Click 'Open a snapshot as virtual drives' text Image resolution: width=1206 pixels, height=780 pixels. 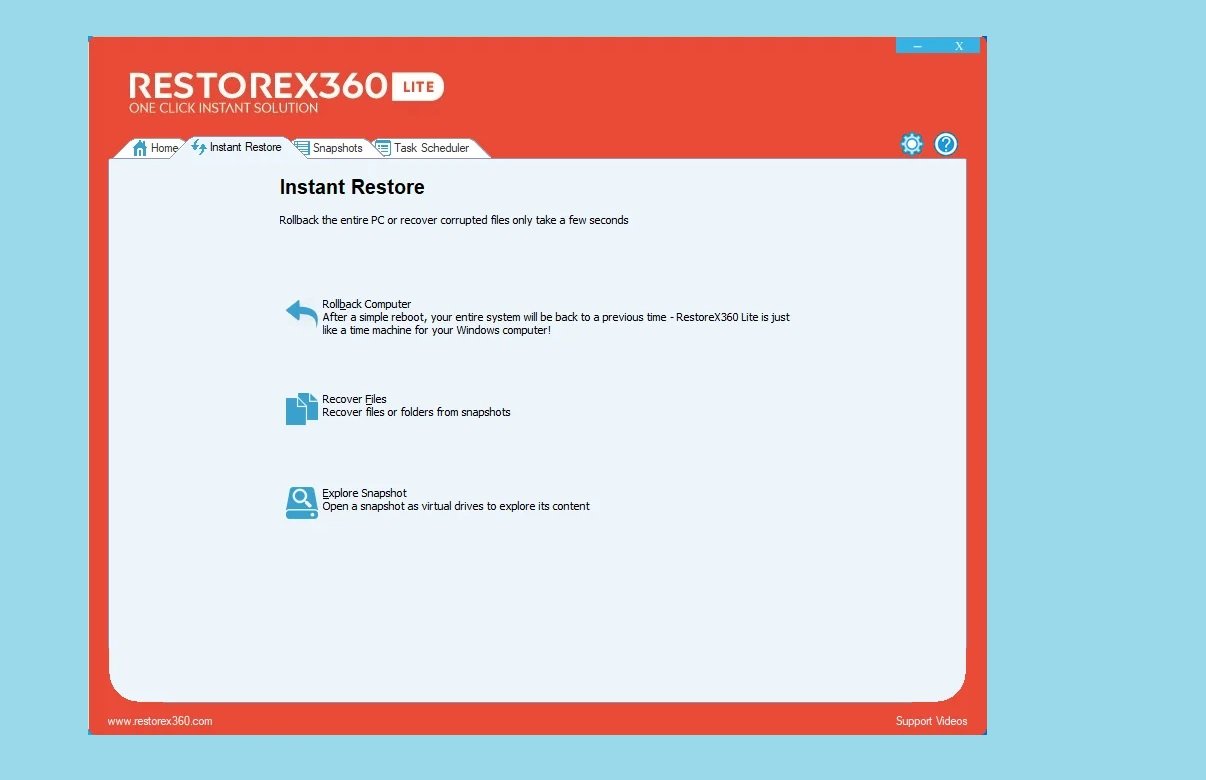coord(456,506)
